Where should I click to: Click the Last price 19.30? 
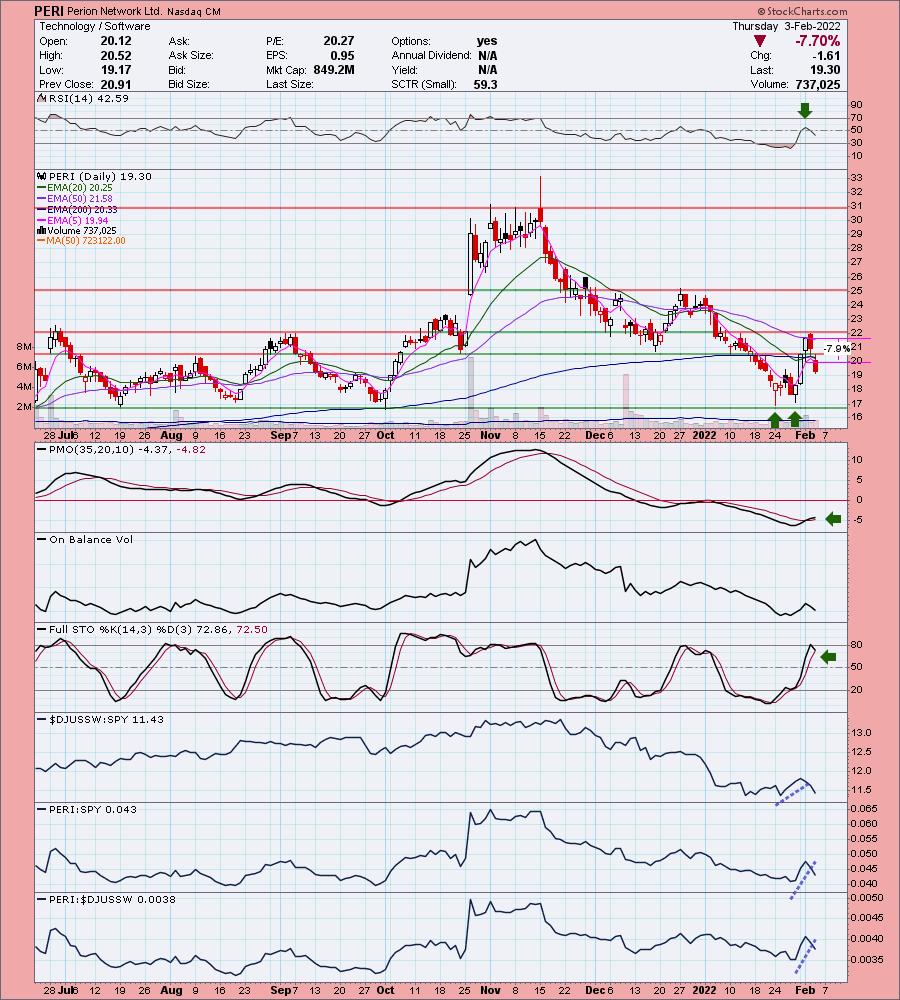click(825, 70)
